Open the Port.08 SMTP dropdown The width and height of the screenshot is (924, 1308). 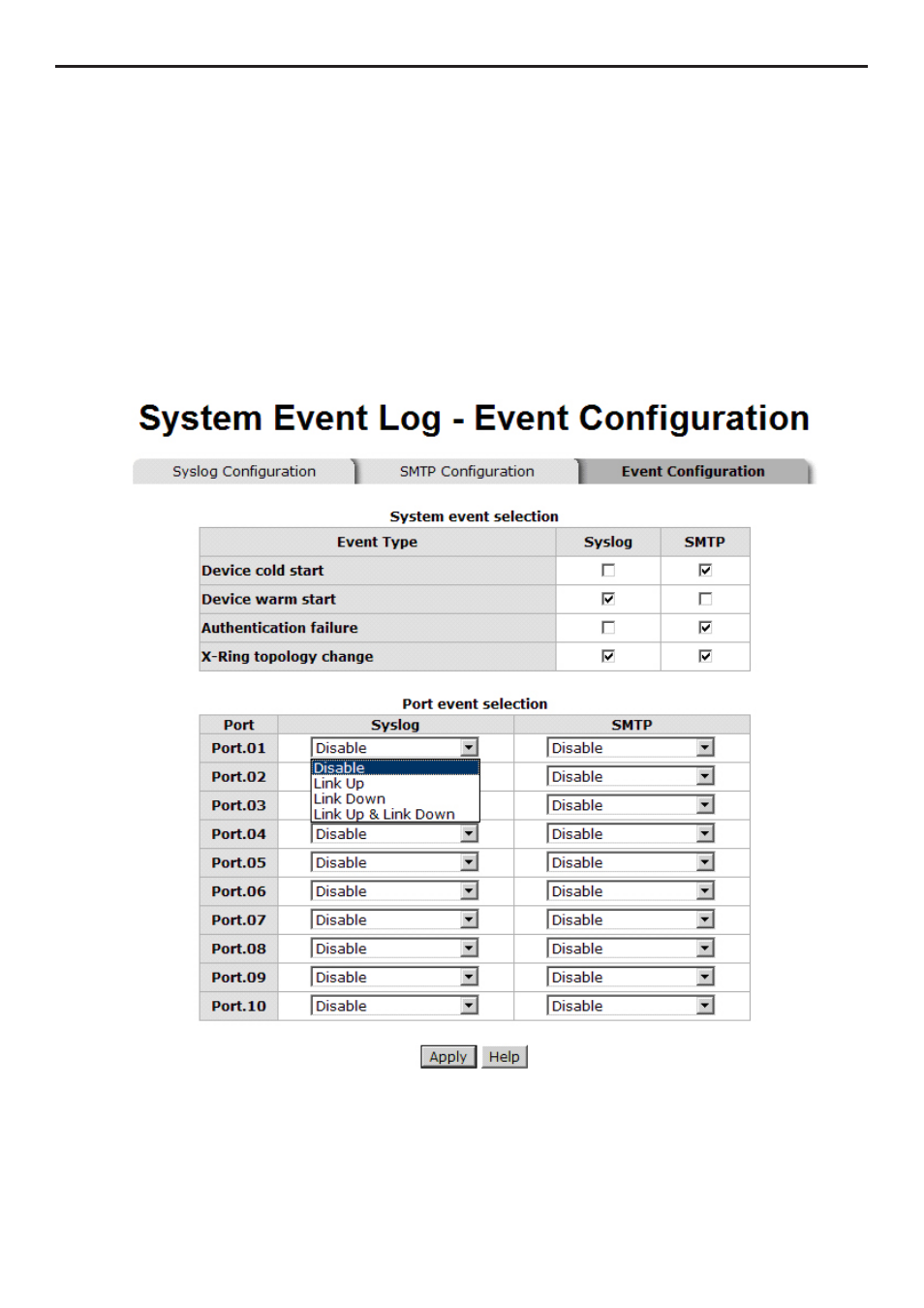631,949
